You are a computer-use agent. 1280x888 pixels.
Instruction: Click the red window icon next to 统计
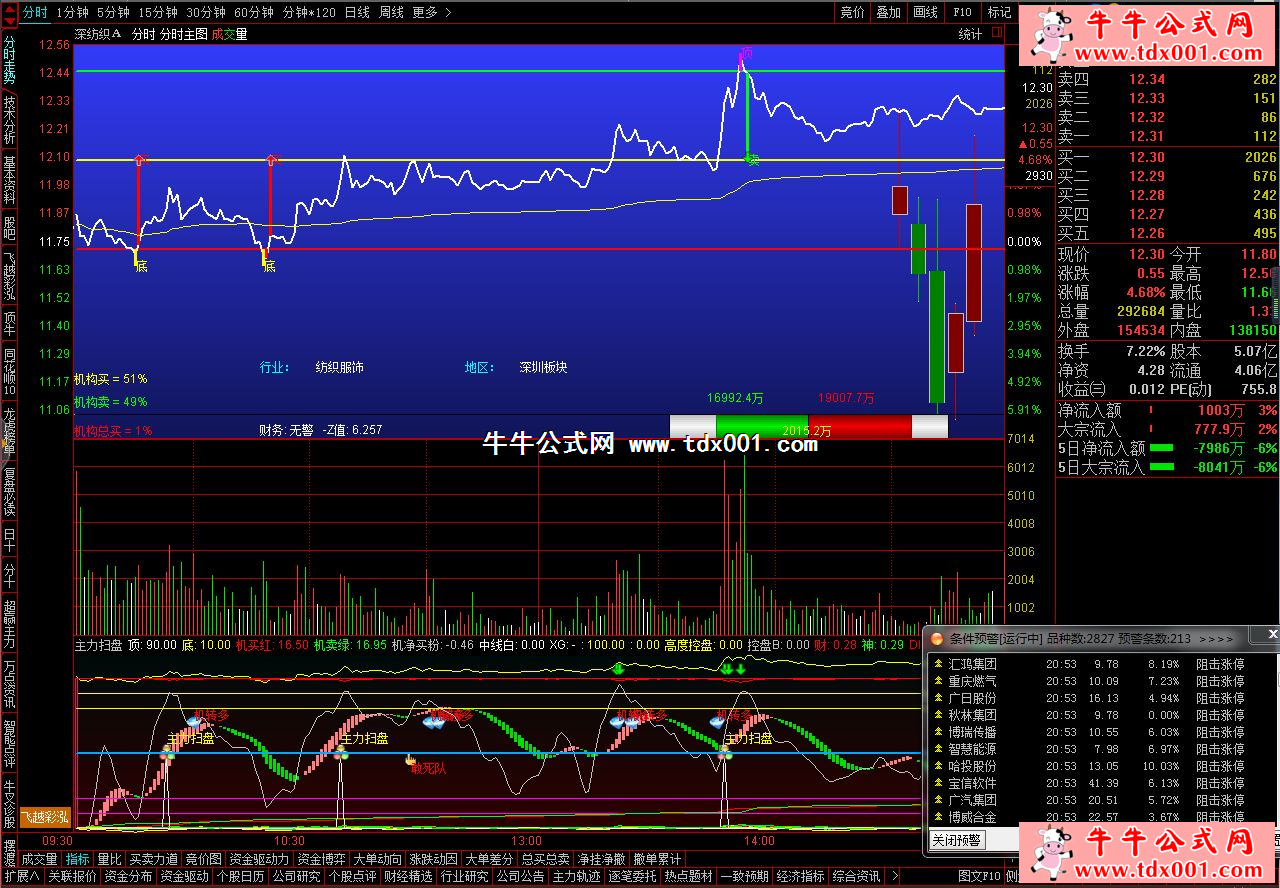tap(996, 34)
